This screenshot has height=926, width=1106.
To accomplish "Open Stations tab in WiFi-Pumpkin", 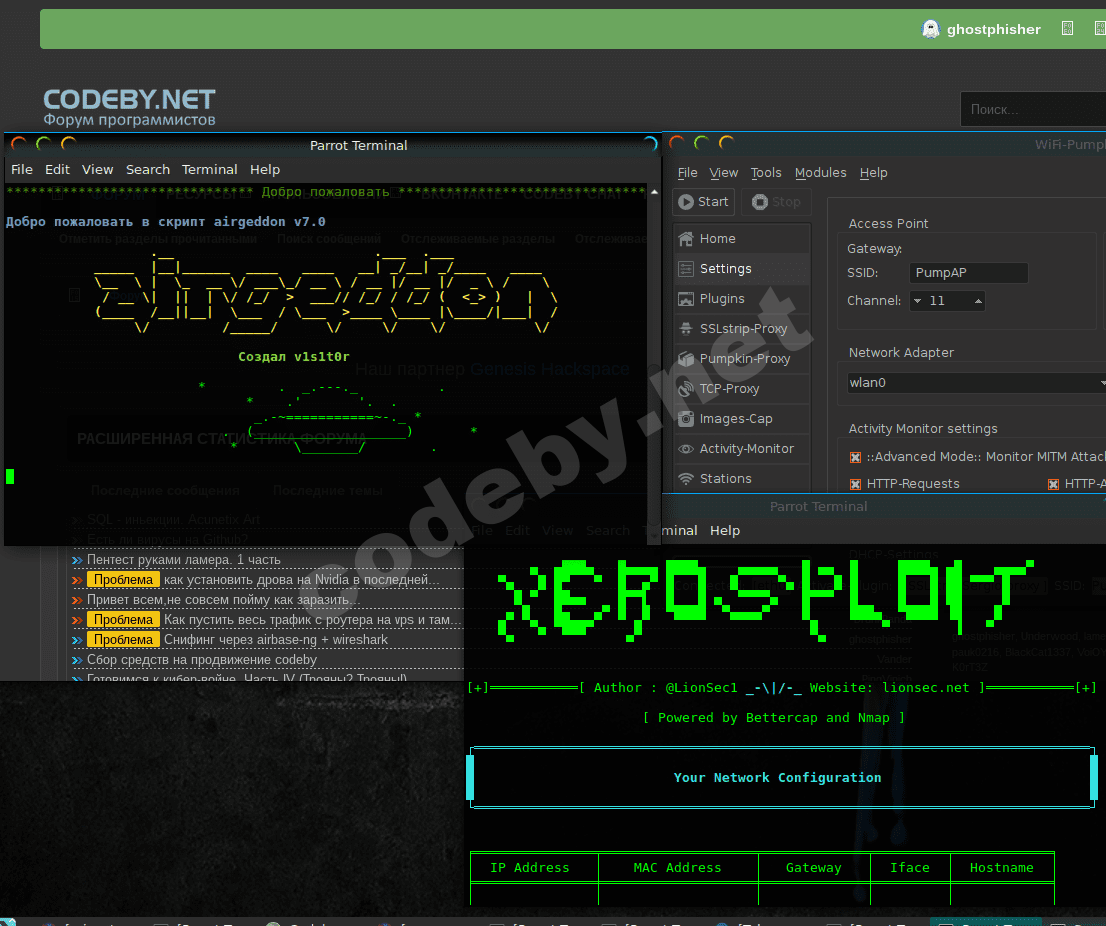I will tap(741, 479).
